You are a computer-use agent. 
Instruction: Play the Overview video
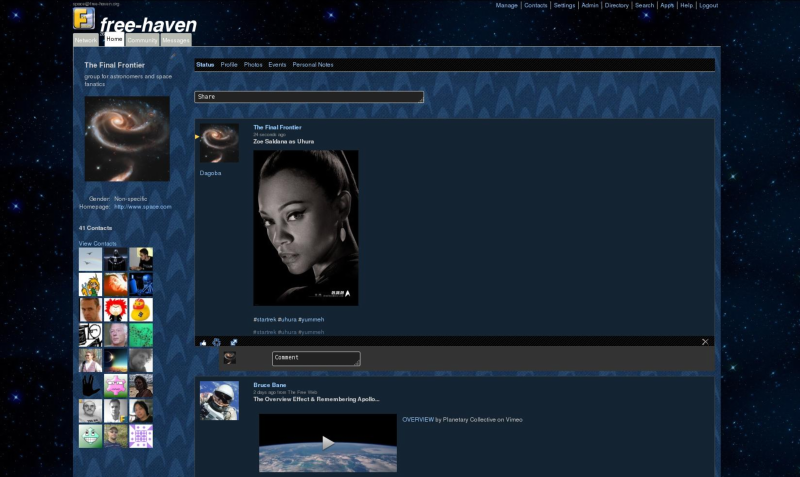328,443
